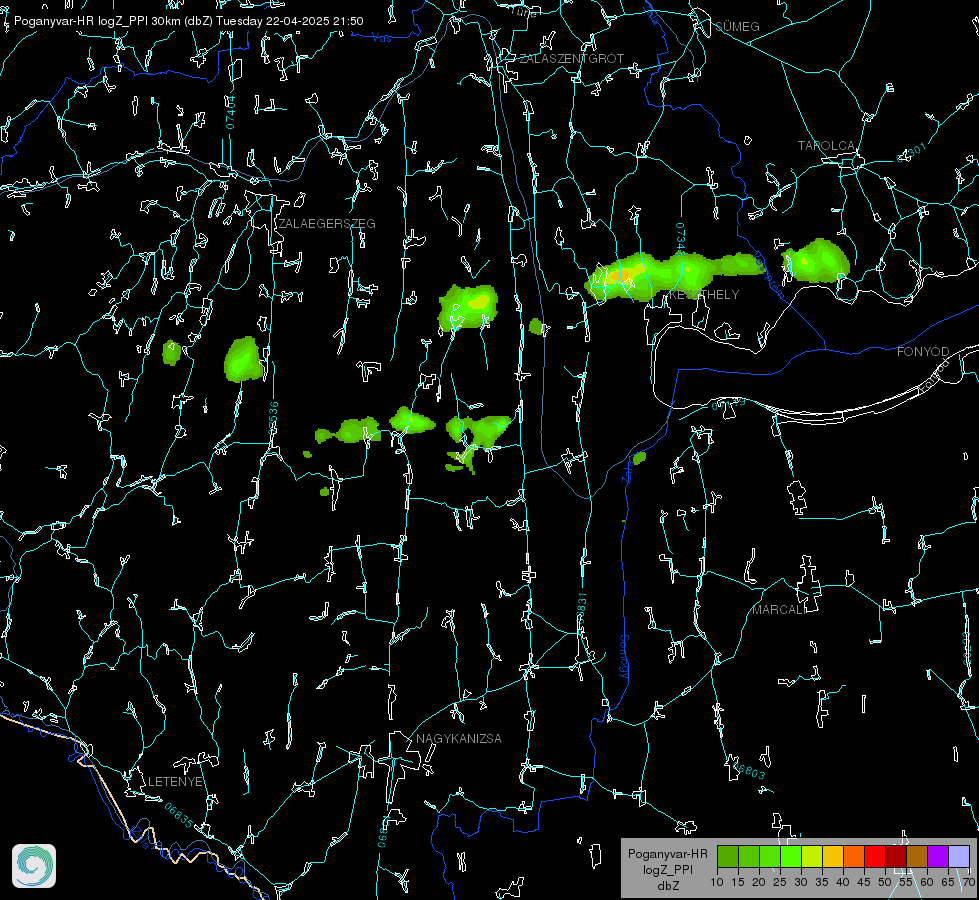979x900 pixels.
Task: Click the radar echo cell west of road 07536
Action: click(244, 359)
